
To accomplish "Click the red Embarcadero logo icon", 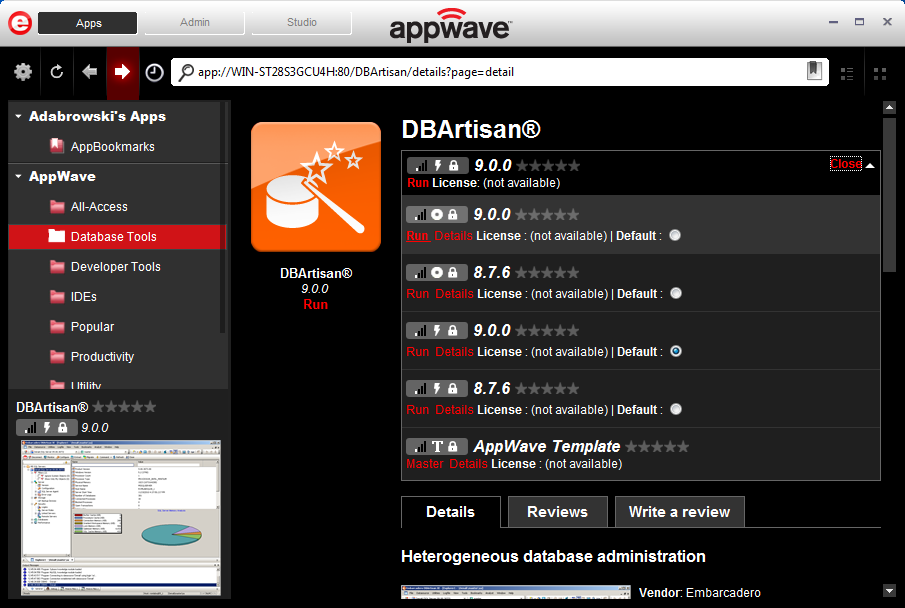I will point(20,23).
